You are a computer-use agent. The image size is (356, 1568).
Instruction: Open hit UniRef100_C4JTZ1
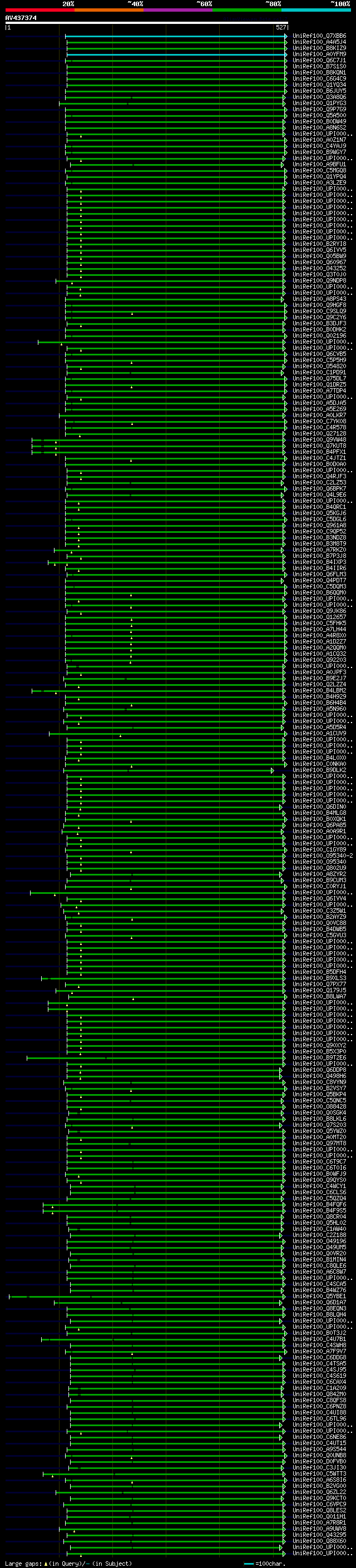point(319,458)
